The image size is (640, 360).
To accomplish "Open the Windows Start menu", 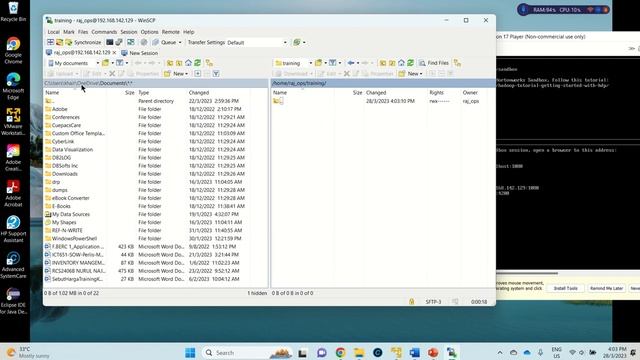I will click(x=190, y=352).
